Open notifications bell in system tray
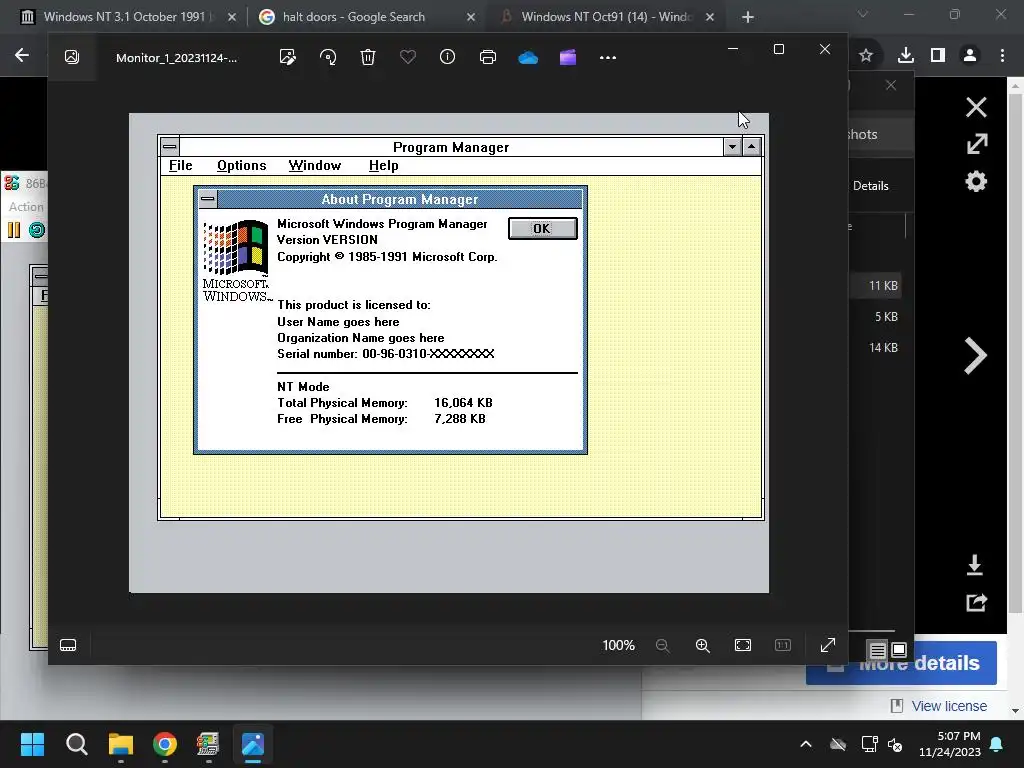Screen dimensions: 1024x768 (x=997, y=744)
